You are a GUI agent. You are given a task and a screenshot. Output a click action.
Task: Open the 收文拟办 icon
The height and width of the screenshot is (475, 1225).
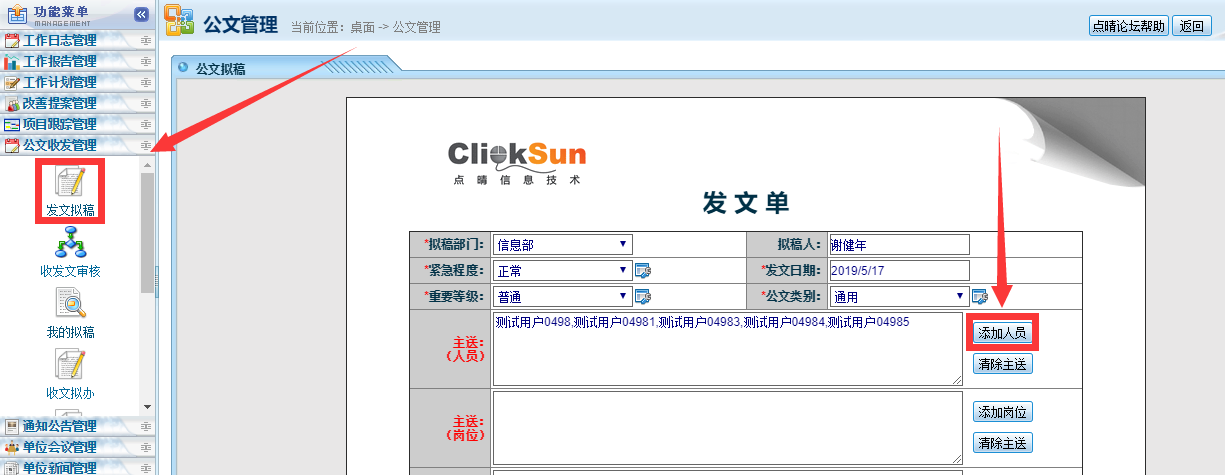(x=70, y=365)
